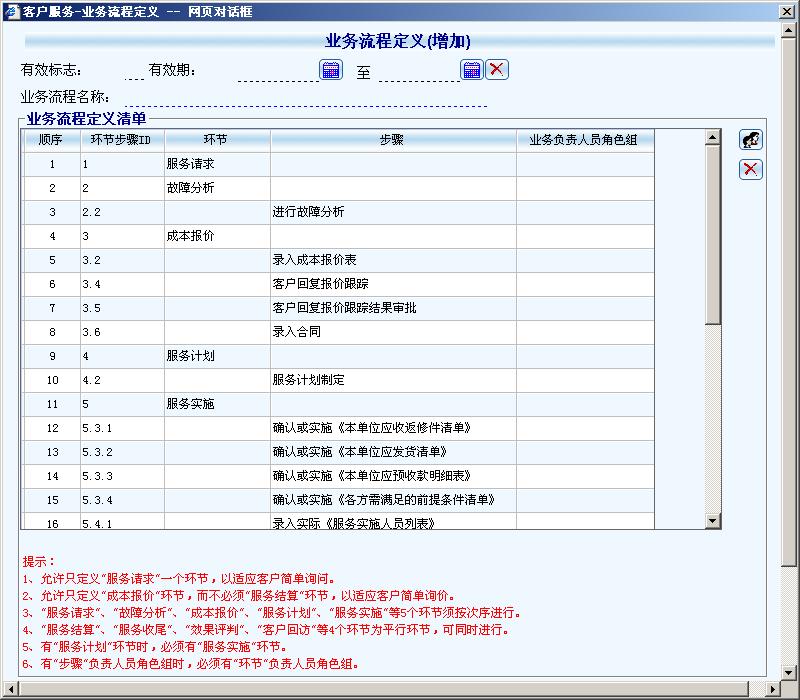
Task: Click the end date field after 至
Action: [x=417, y=72]
